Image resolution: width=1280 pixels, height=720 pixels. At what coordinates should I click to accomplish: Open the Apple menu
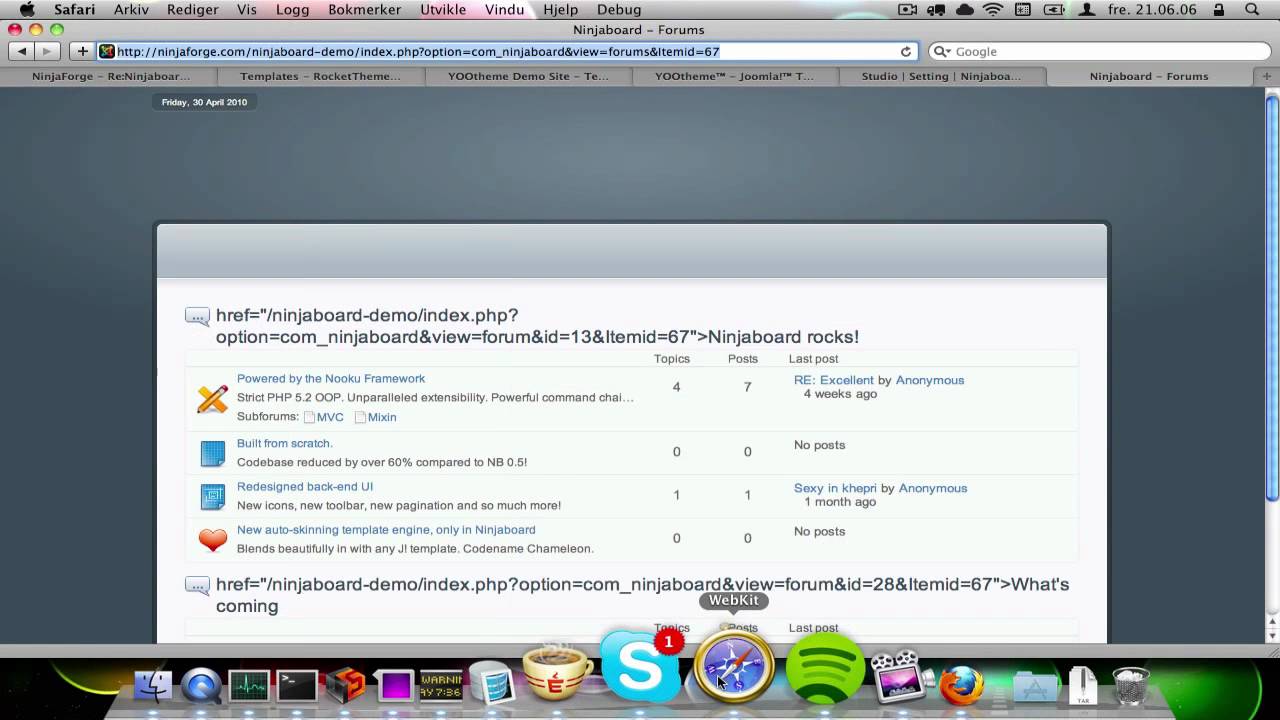(x=27, y=10)
